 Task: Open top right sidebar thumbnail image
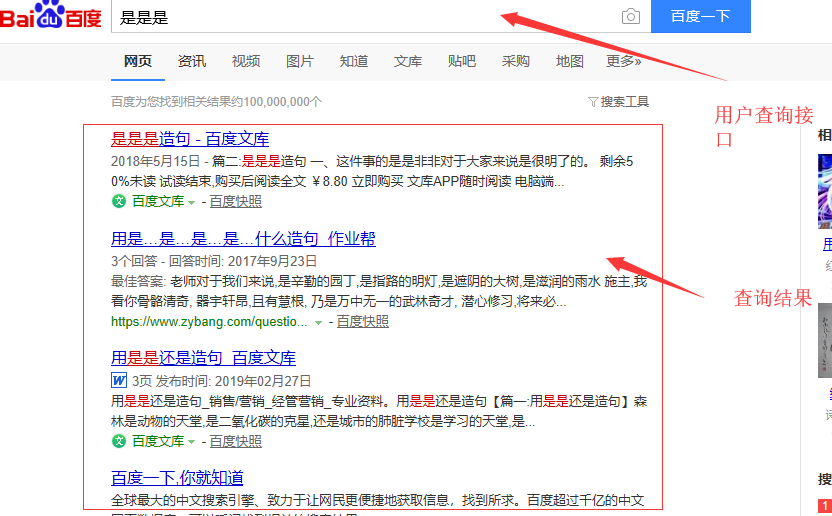coord(825,191)
